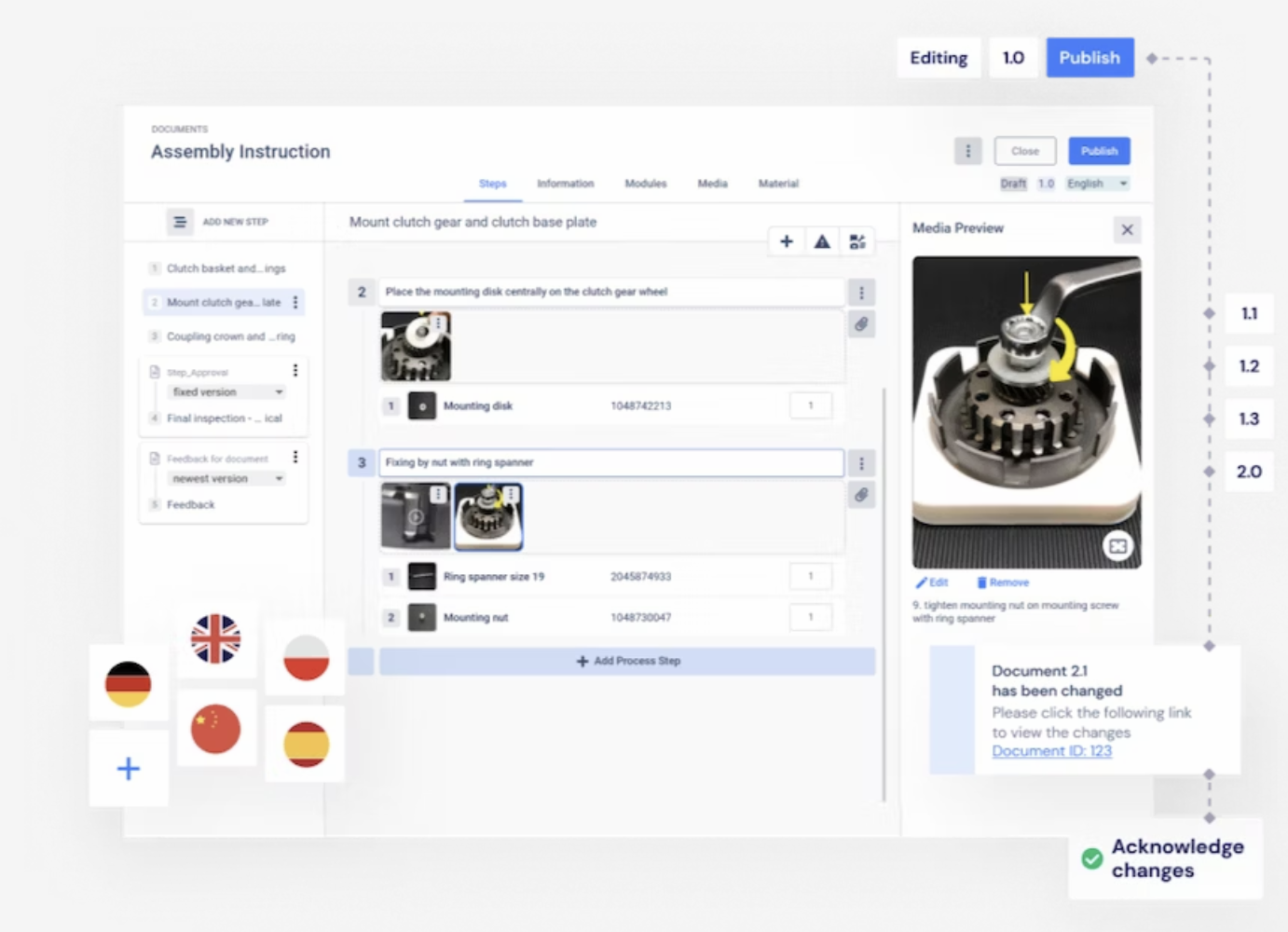The height and width of the screenshot is (932, 1288).
Task: Select the Chinese flag language
Action: pyautogui.click(x=215, y=729)
